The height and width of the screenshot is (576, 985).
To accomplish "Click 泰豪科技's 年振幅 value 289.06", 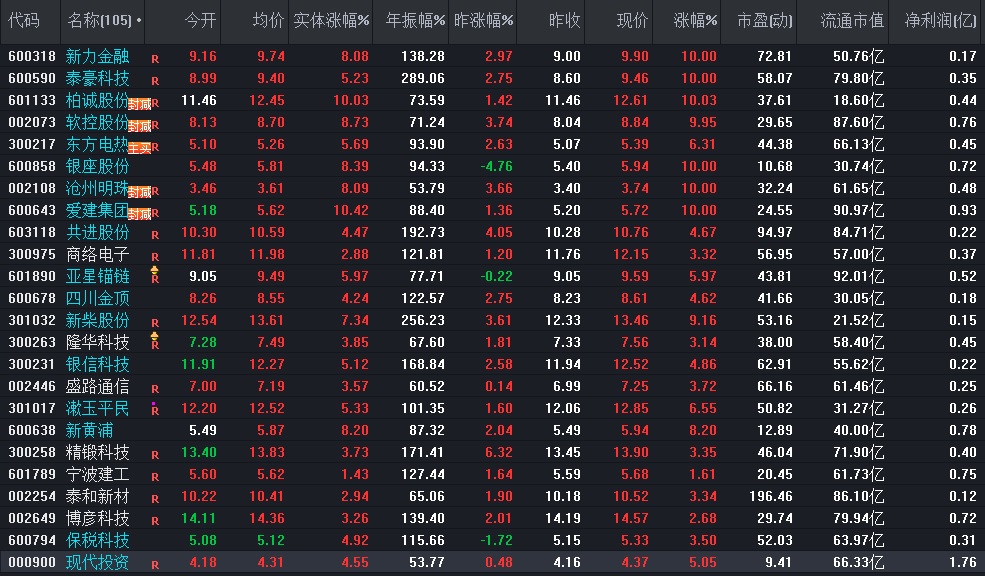I will pyautogui.click(x=423, y=79).
